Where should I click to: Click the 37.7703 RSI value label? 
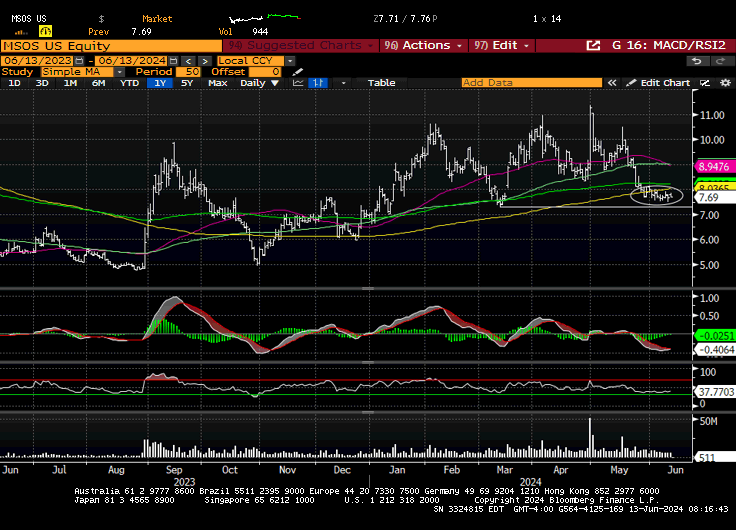click(715, 392)
